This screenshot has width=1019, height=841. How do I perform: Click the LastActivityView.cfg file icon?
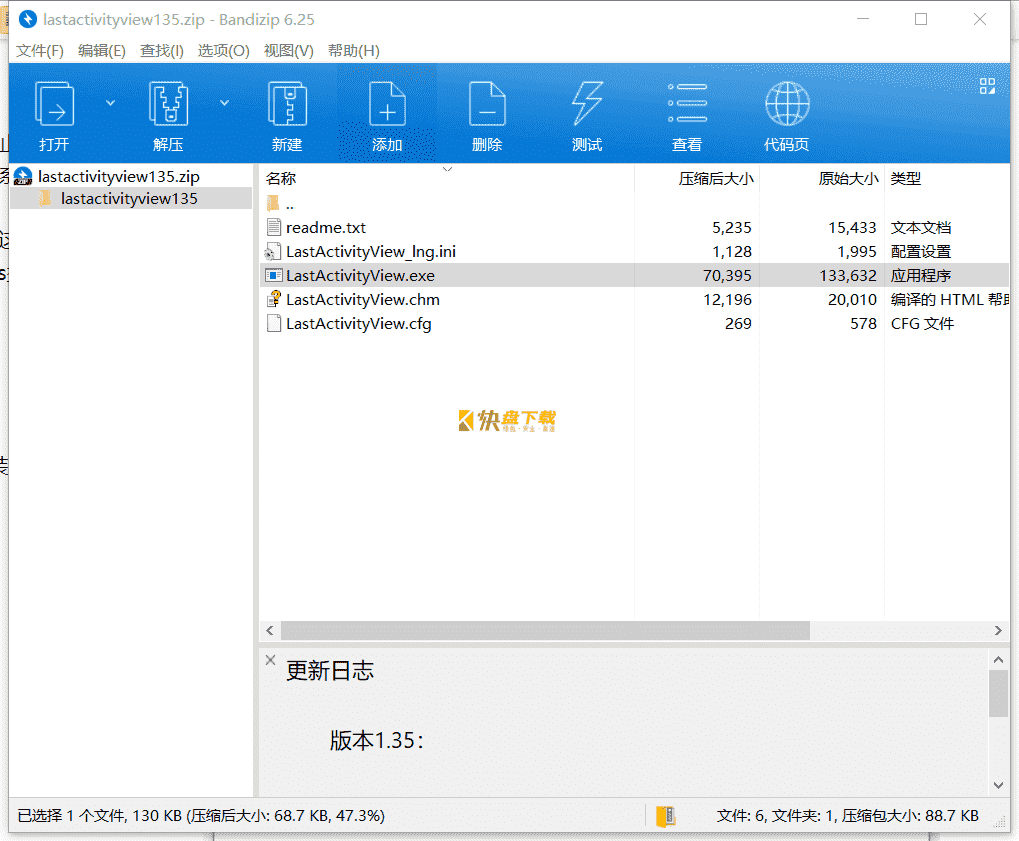[274, 323]
